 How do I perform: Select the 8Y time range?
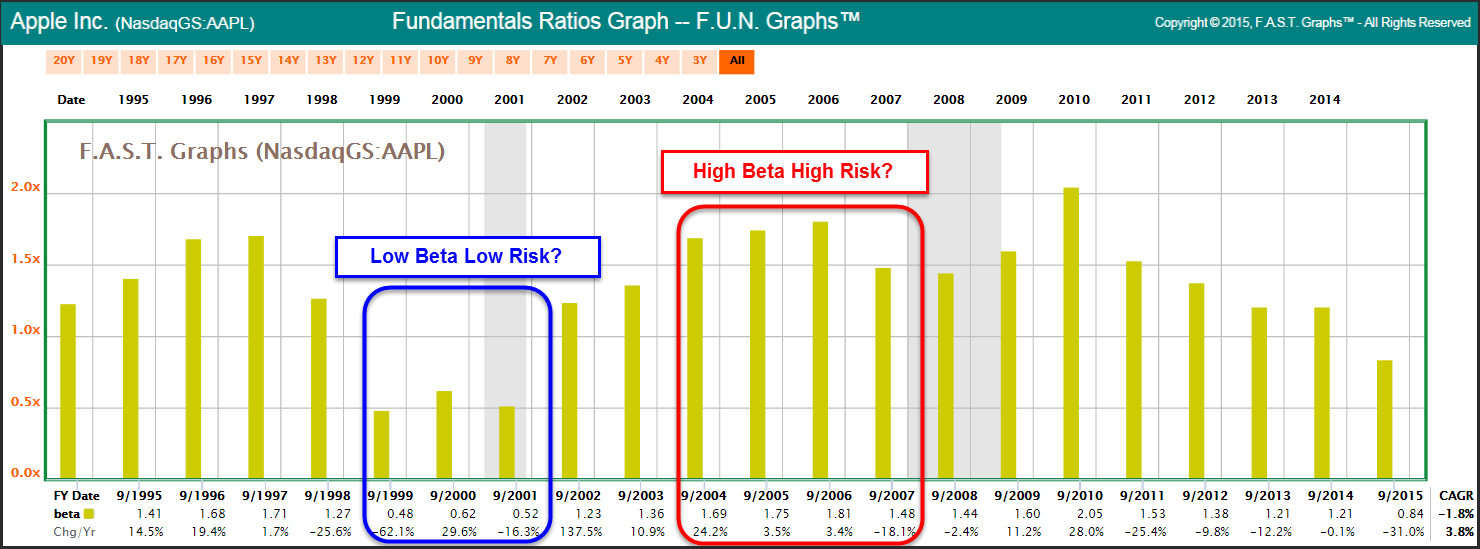pyautogui.click(x=513, y=61)
